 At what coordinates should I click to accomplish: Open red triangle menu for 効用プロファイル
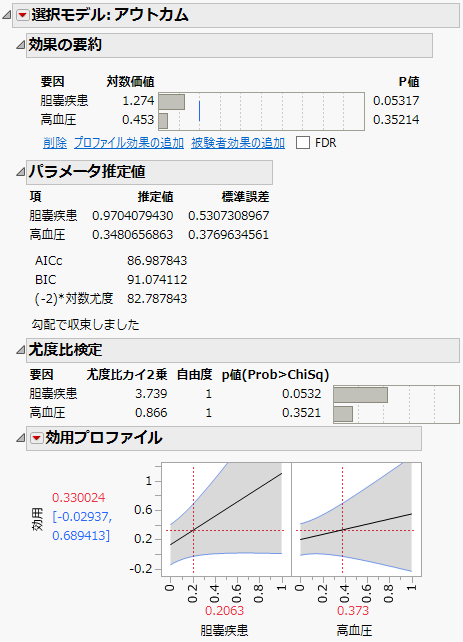[36, 438]
